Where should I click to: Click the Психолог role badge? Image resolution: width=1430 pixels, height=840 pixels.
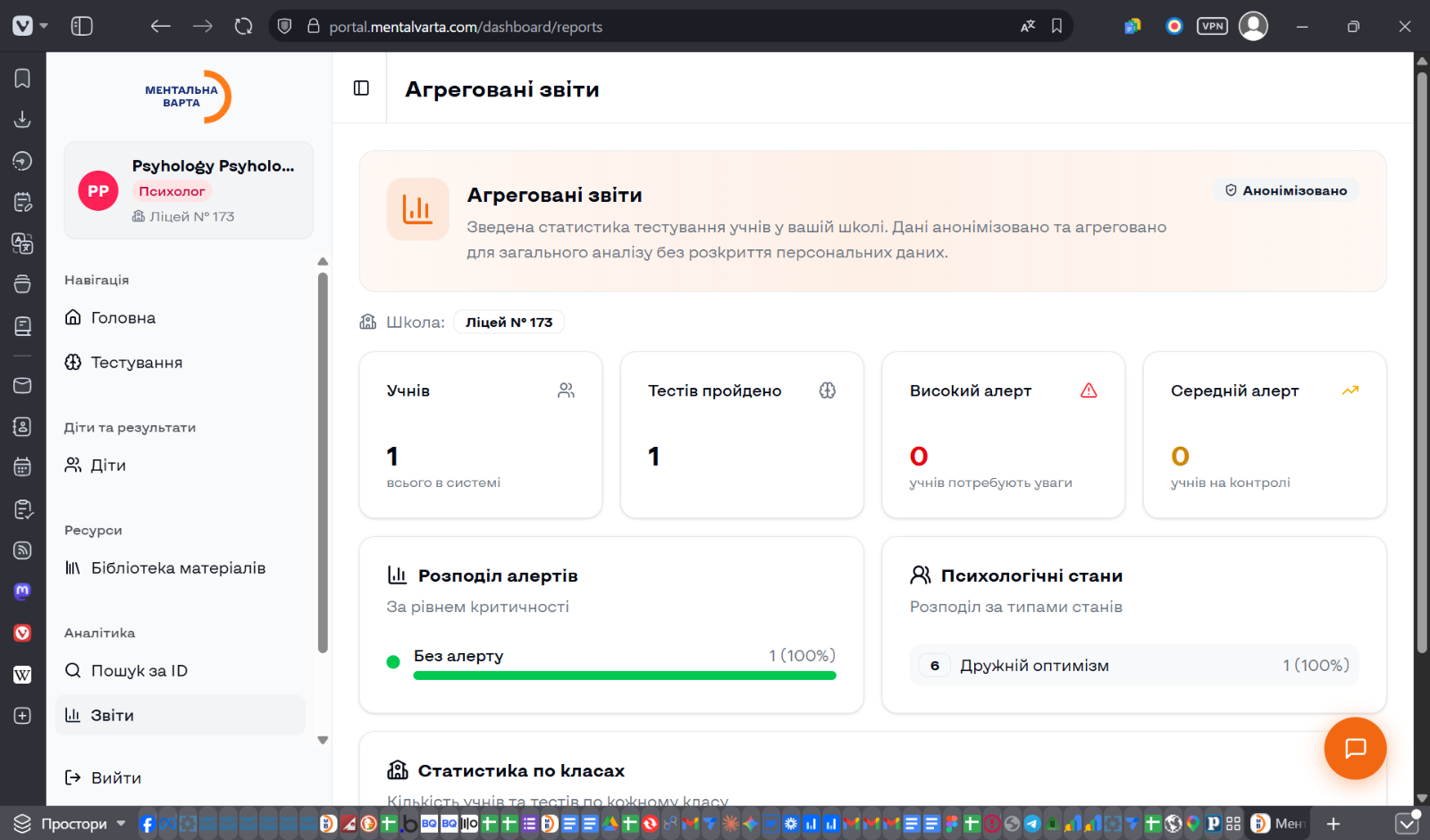click(172, 191)
